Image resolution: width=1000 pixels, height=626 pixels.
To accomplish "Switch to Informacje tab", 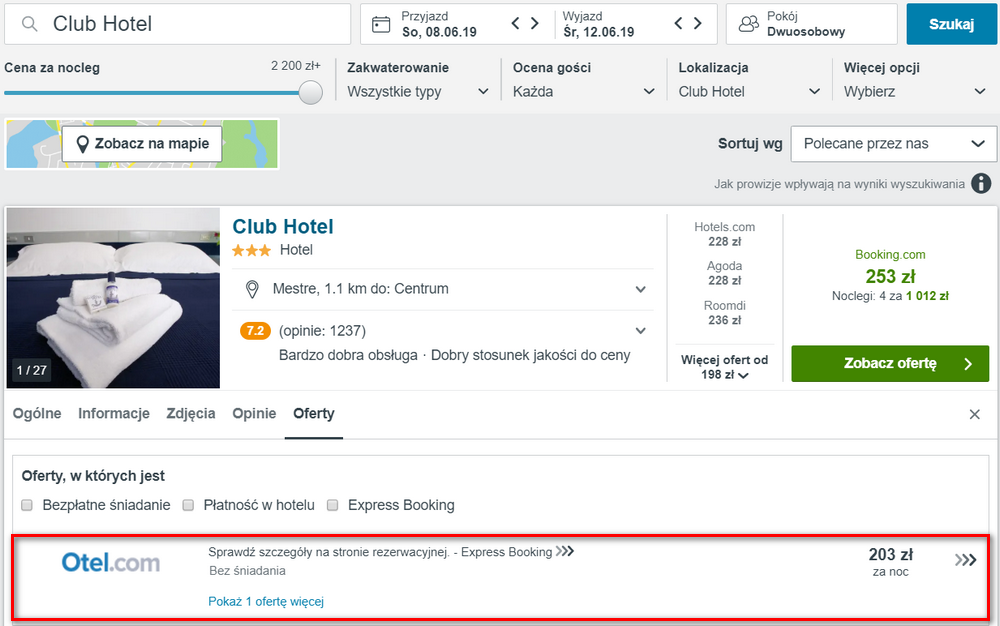I will pyautogui.click(x=114, y=413).
